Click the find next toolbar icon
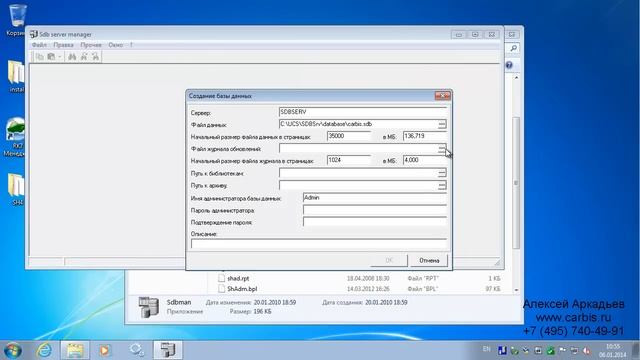Screen dimensions: 640x360 pos(84,57)
